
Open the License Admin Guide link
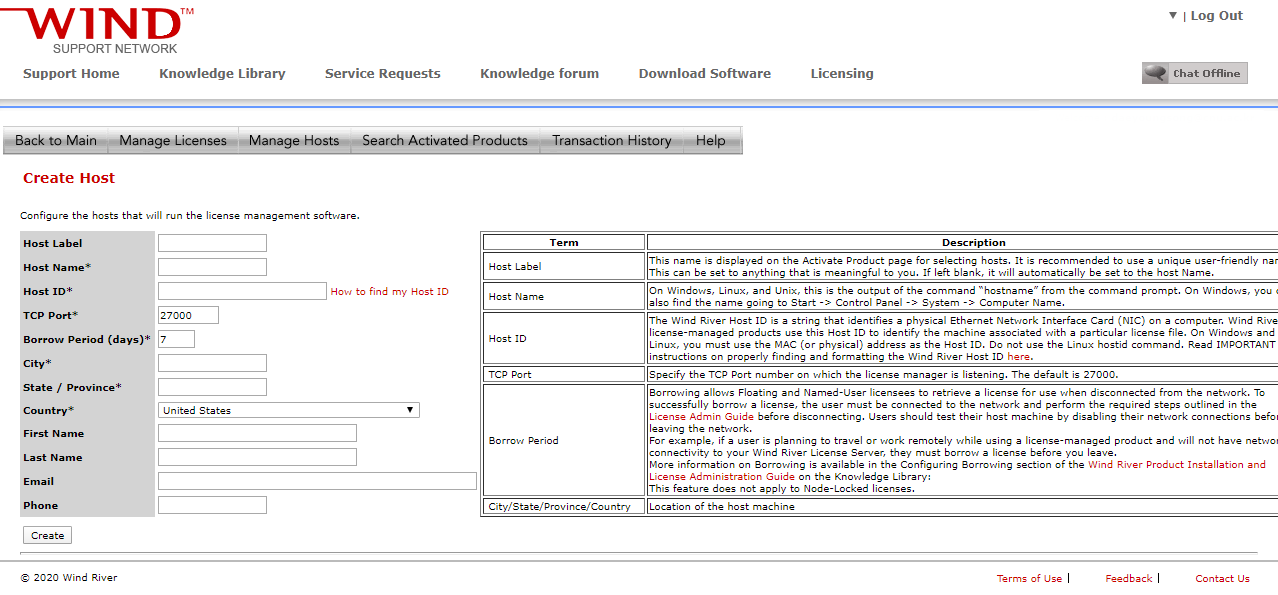701,417
